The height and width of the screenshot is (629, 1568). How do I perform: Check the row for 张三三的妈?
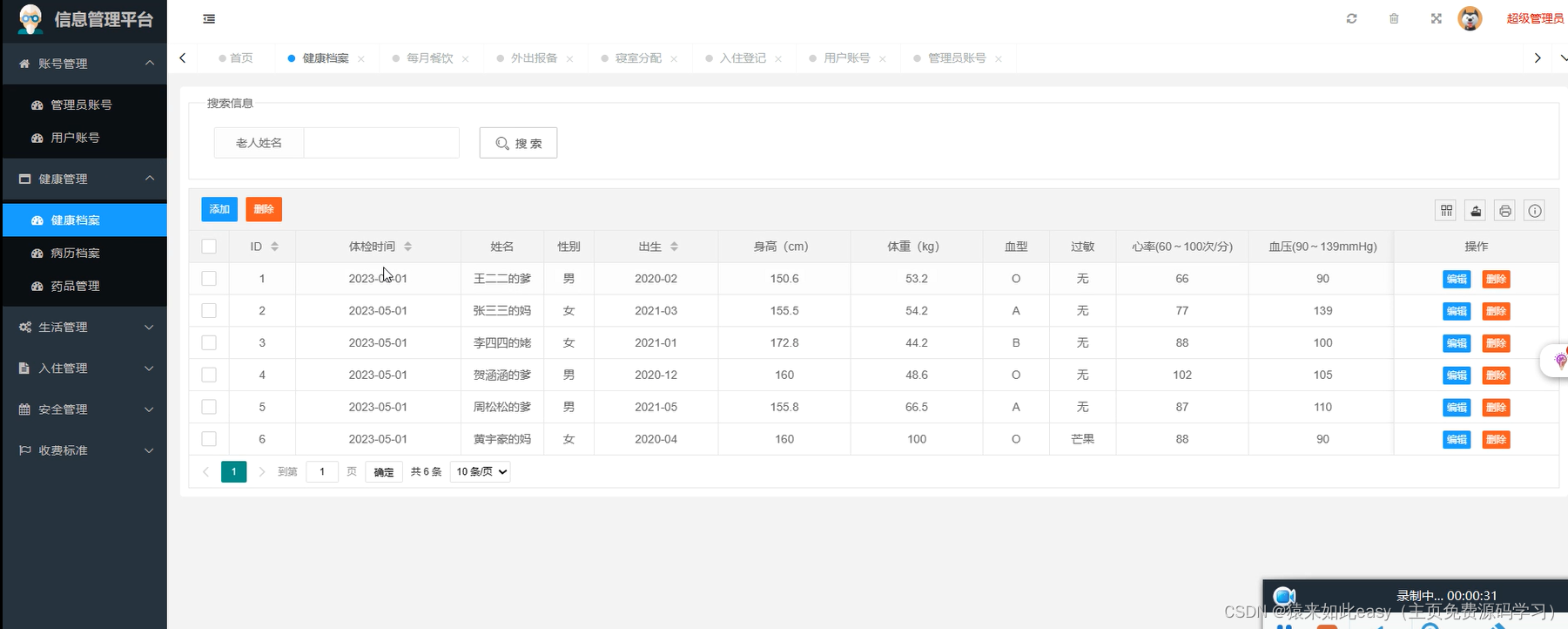pyautogui.click(x=209, y=311)
